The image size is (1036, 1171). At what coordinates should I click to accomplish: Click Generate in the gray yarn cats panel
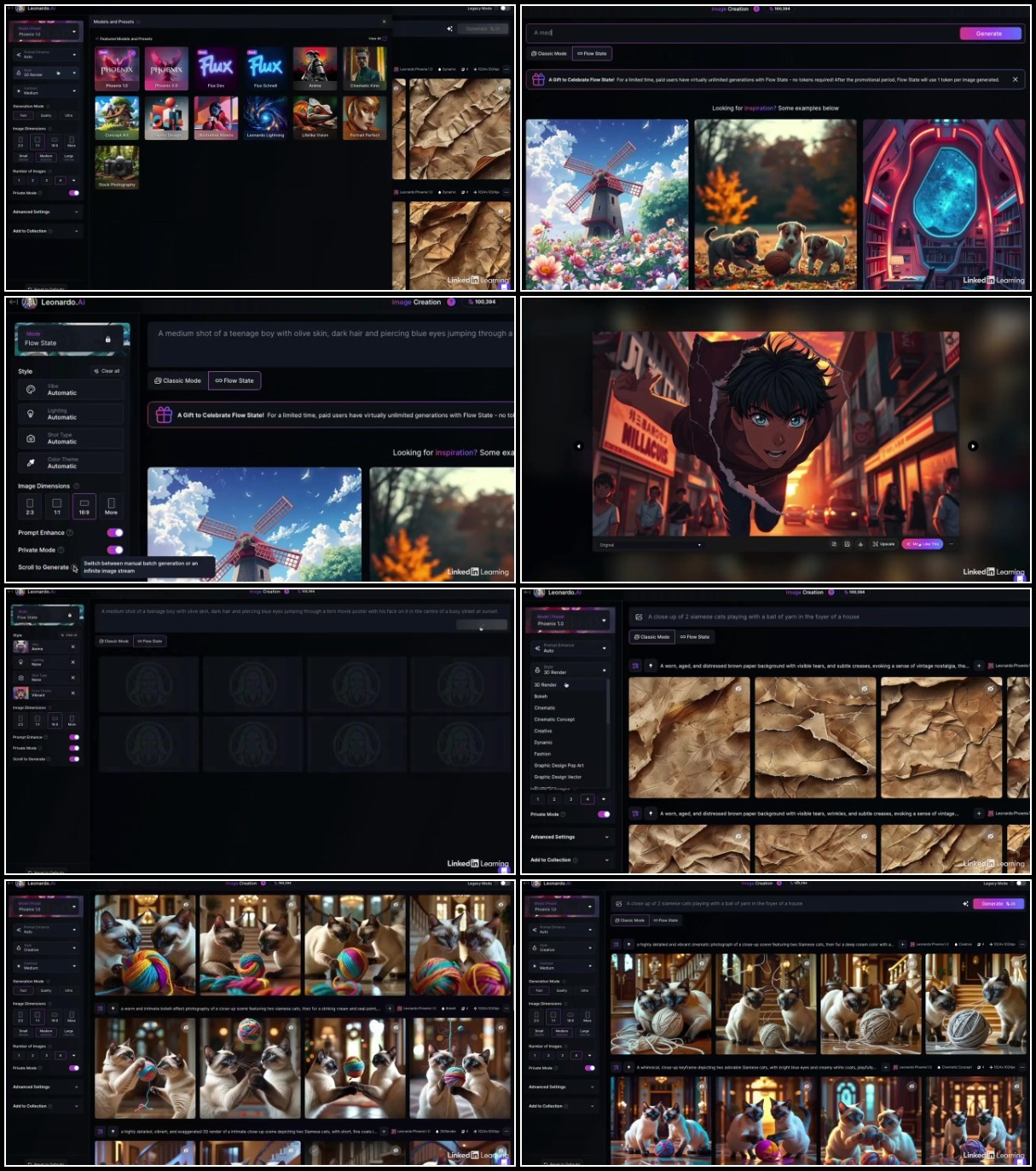(x=998, y=904)
